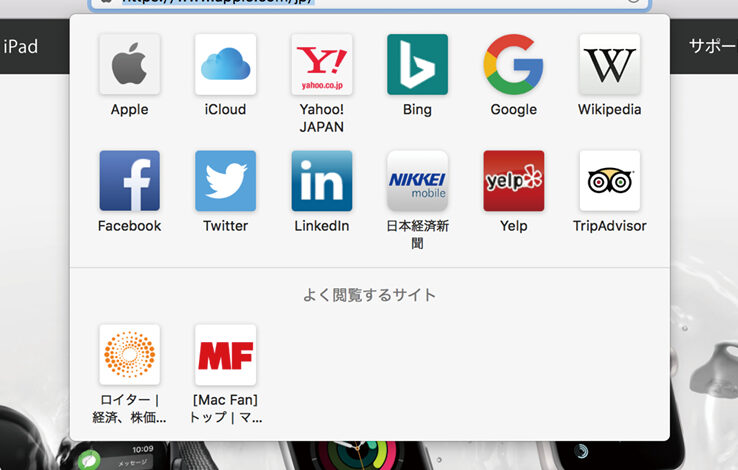The image size is (738, 470).
Task: Click the Safari address bar field
Action: [369, 4]
